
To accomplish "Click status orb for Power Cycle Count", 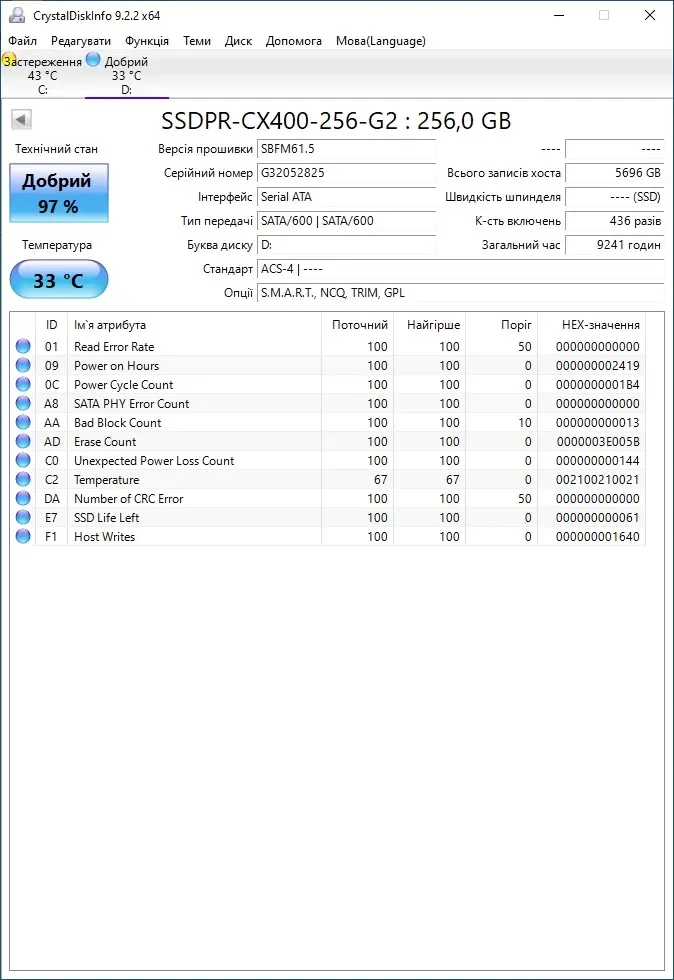I will tap(23, 384).
